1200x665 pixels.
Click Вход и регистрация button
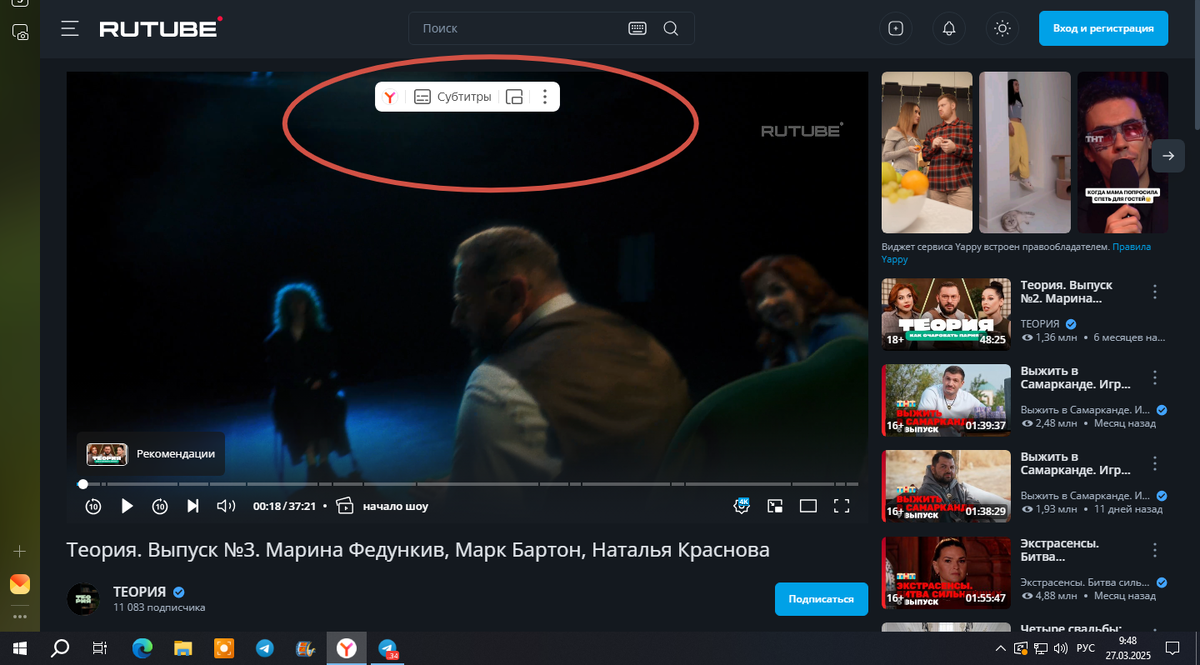[1103, 28]
